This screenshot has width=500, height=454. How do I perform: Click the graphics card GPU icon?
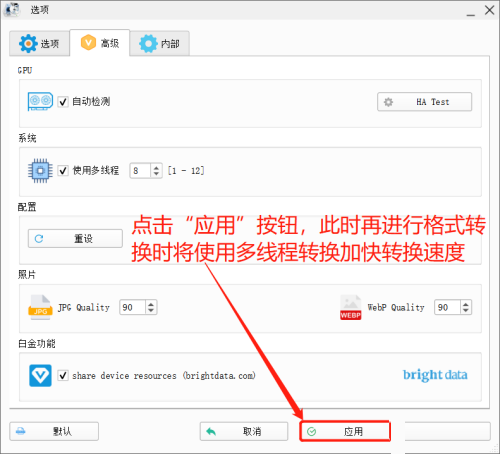click(x=40, y=101)
